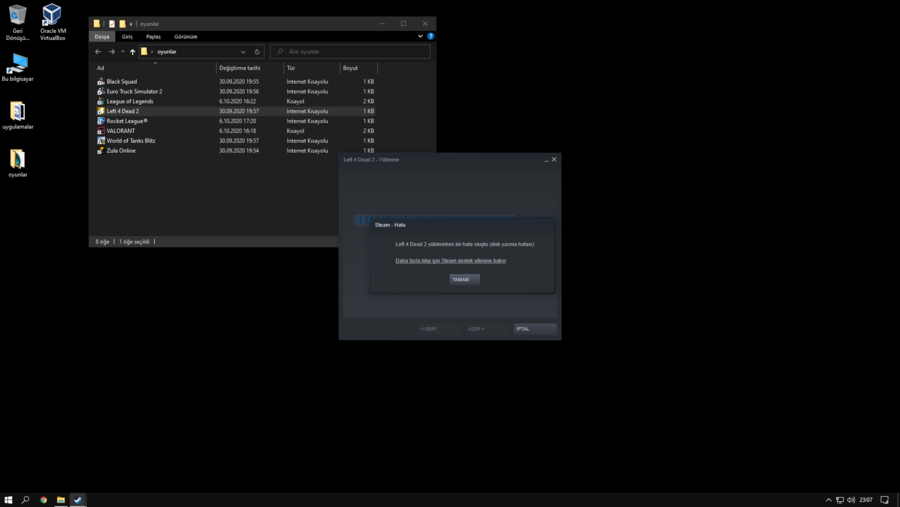Click the Left 4 Dead 2 icon
Viewport: 900px width, 507px height.
click(x=100, y=111)
